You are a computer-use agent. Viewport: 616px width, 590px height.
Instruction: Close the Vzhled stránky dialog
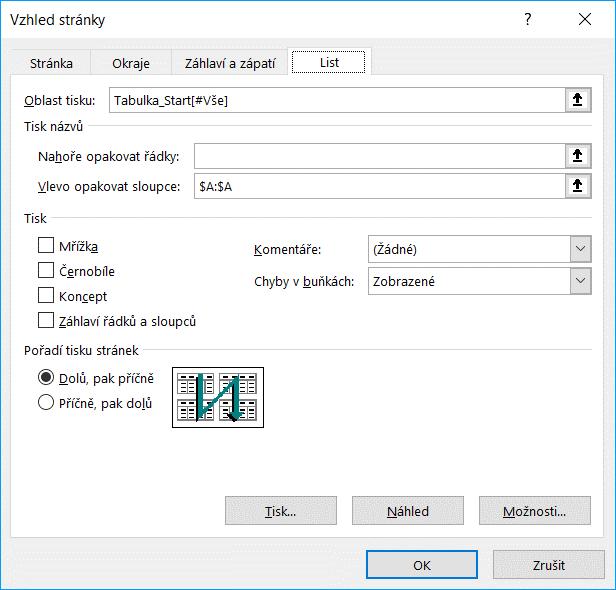(585, 19)
